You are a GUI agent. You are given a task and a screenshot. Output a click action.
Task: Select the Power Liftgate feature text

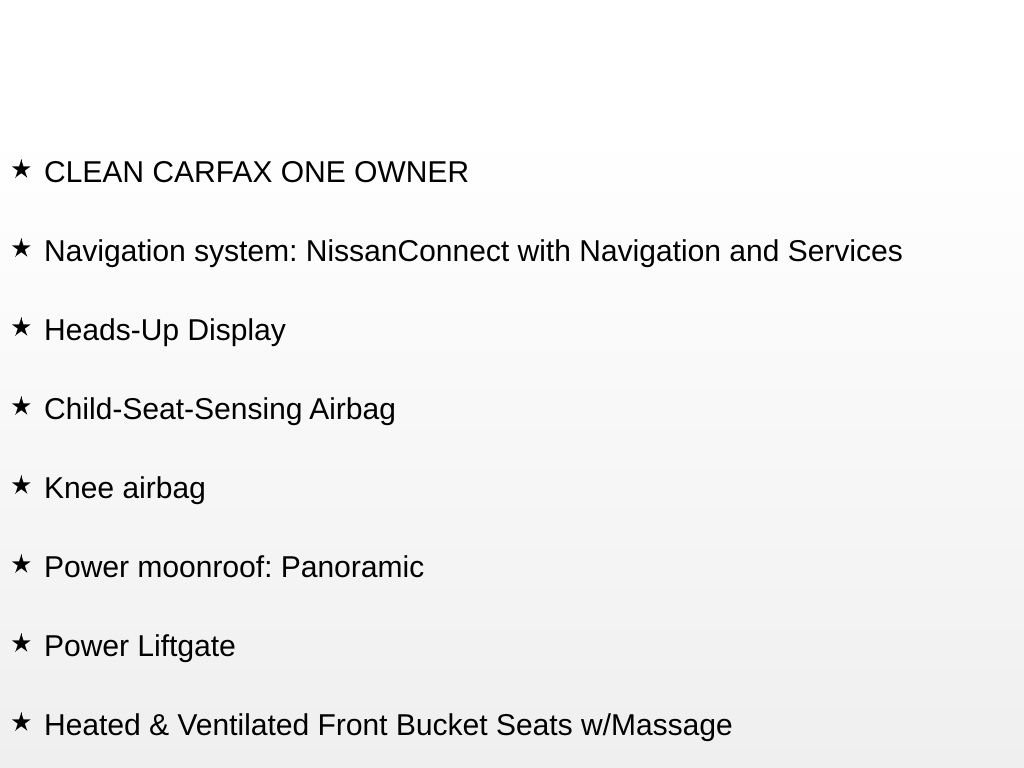click(140, 647)
